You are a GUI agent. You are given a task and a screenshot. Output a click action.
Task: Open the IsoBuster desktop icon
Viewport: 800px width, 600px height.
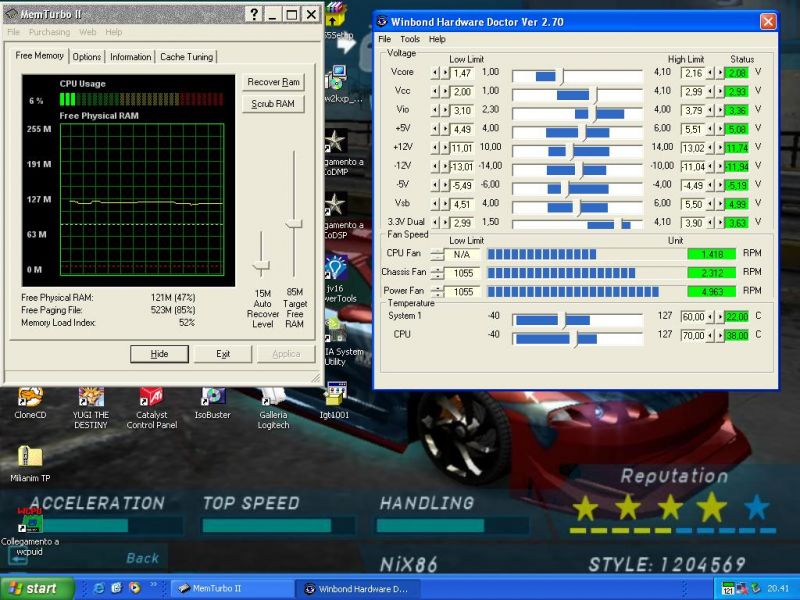point(212,396)
